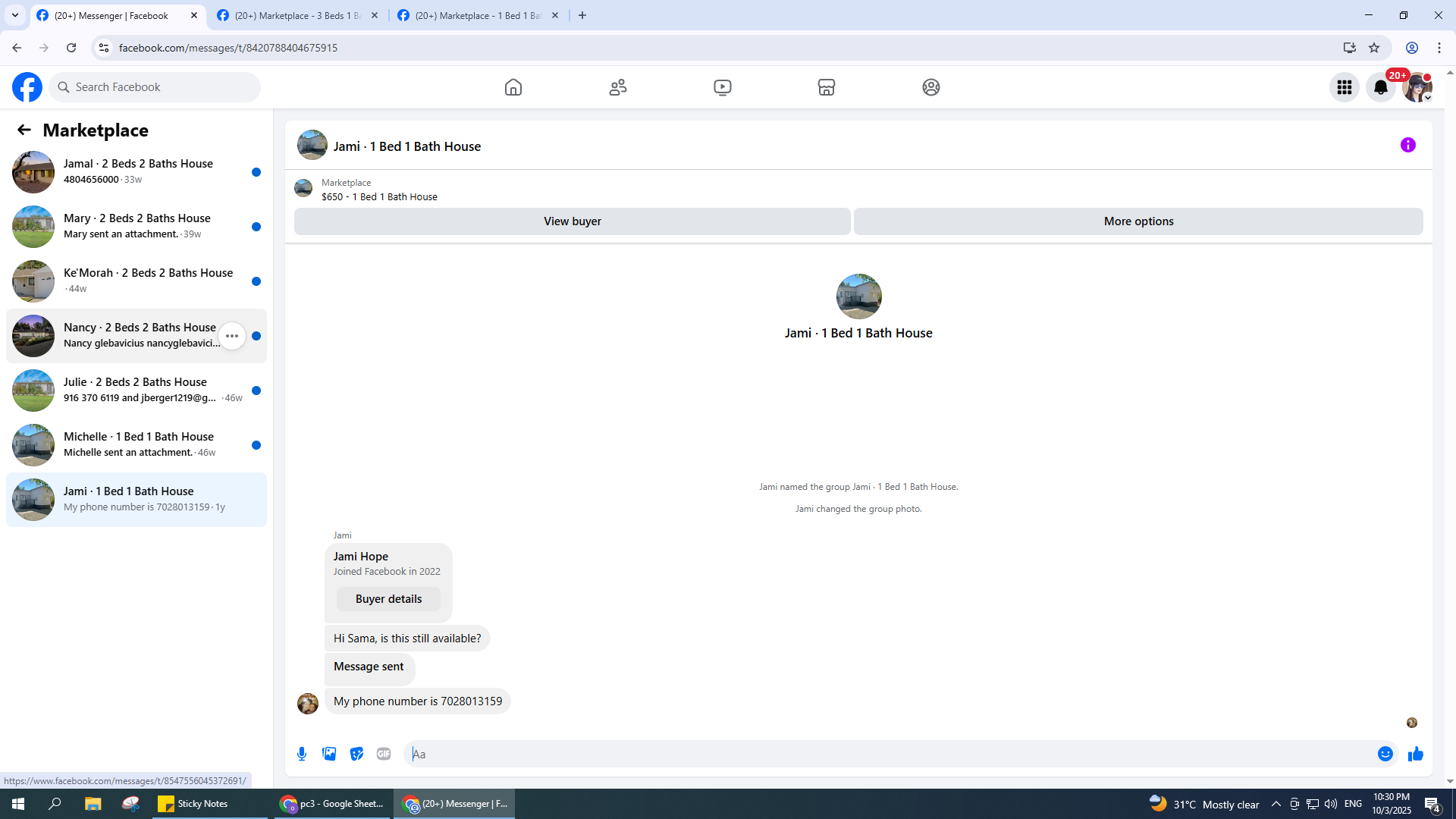Click the Search Facebook field
Screen dimensions: 1456x819
pyautogui.click(x=155, y=87)
